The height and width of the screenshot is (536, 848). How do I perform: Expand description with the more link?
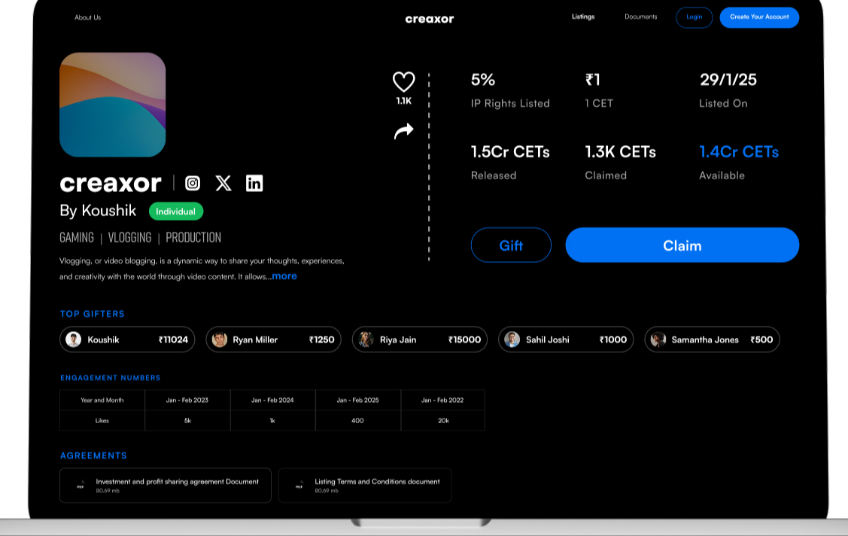tap(284, 276)
